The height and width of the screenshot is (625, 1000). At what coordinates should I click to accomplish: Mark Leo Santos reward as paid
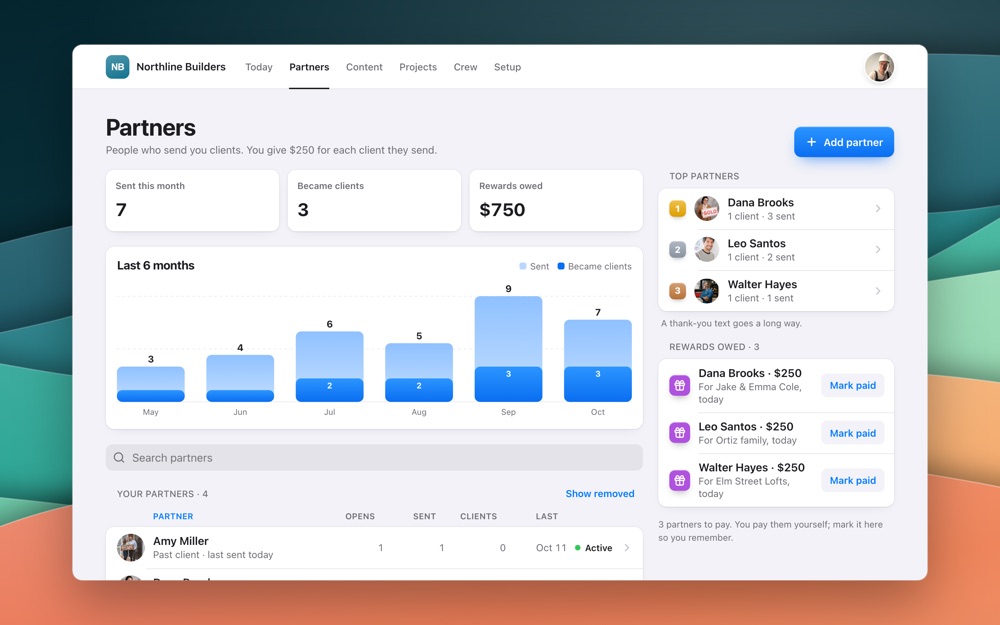point(853,433)
